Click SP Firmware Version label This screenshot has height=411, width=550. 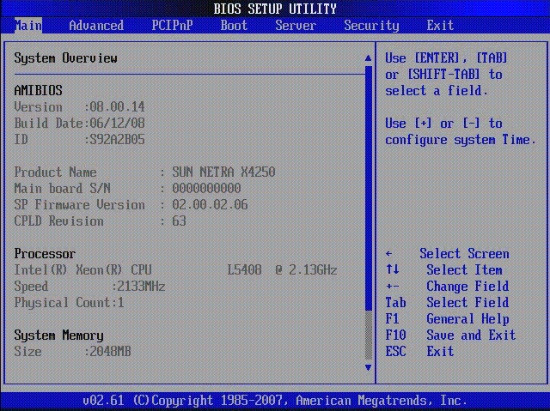point(80,205)
